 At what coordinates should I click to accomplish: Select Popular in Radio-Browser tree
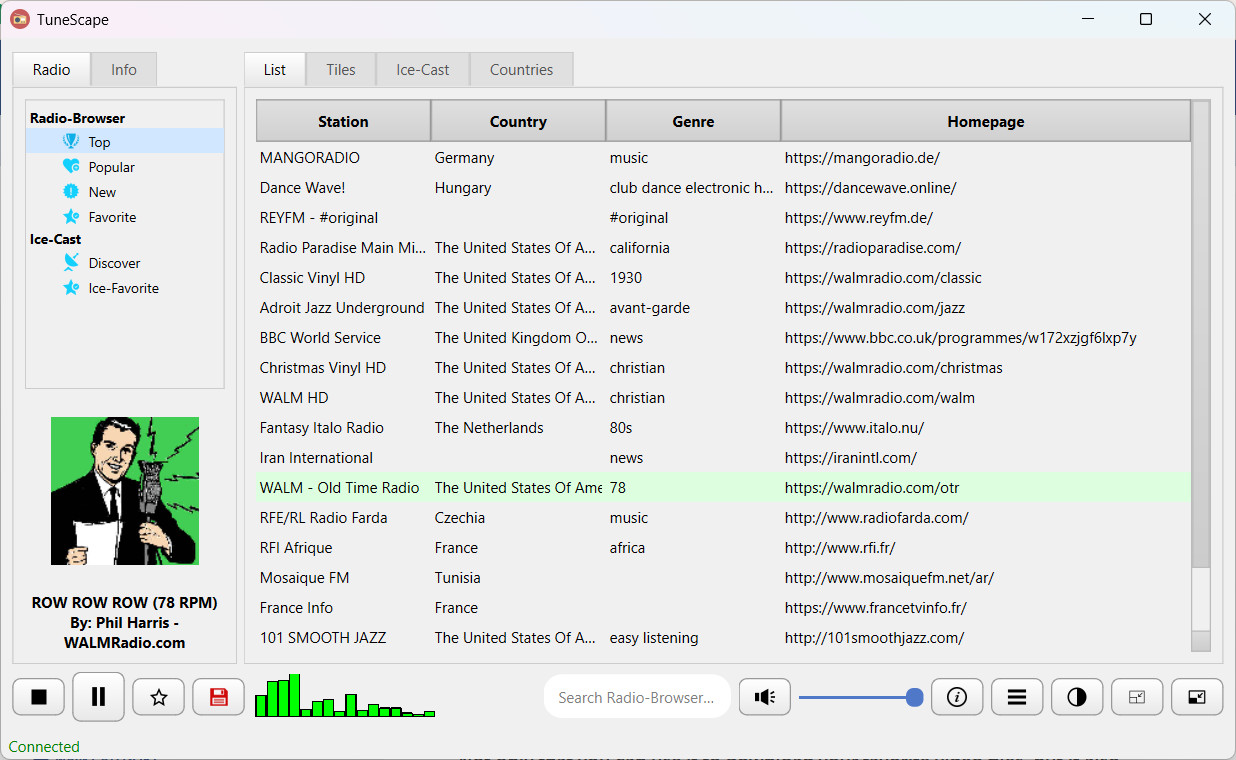tap(111, 167)
